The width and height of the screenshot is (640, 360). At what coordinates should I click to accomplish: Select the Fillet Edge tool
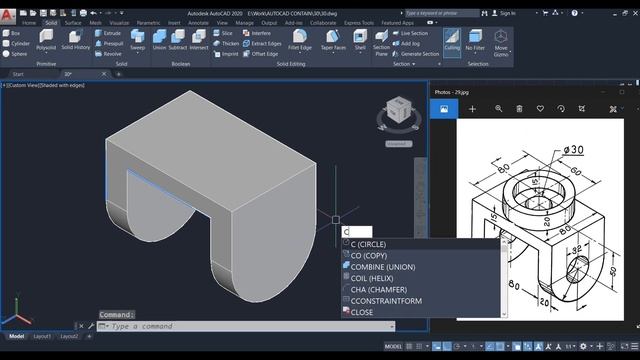(x=300, y=40)
